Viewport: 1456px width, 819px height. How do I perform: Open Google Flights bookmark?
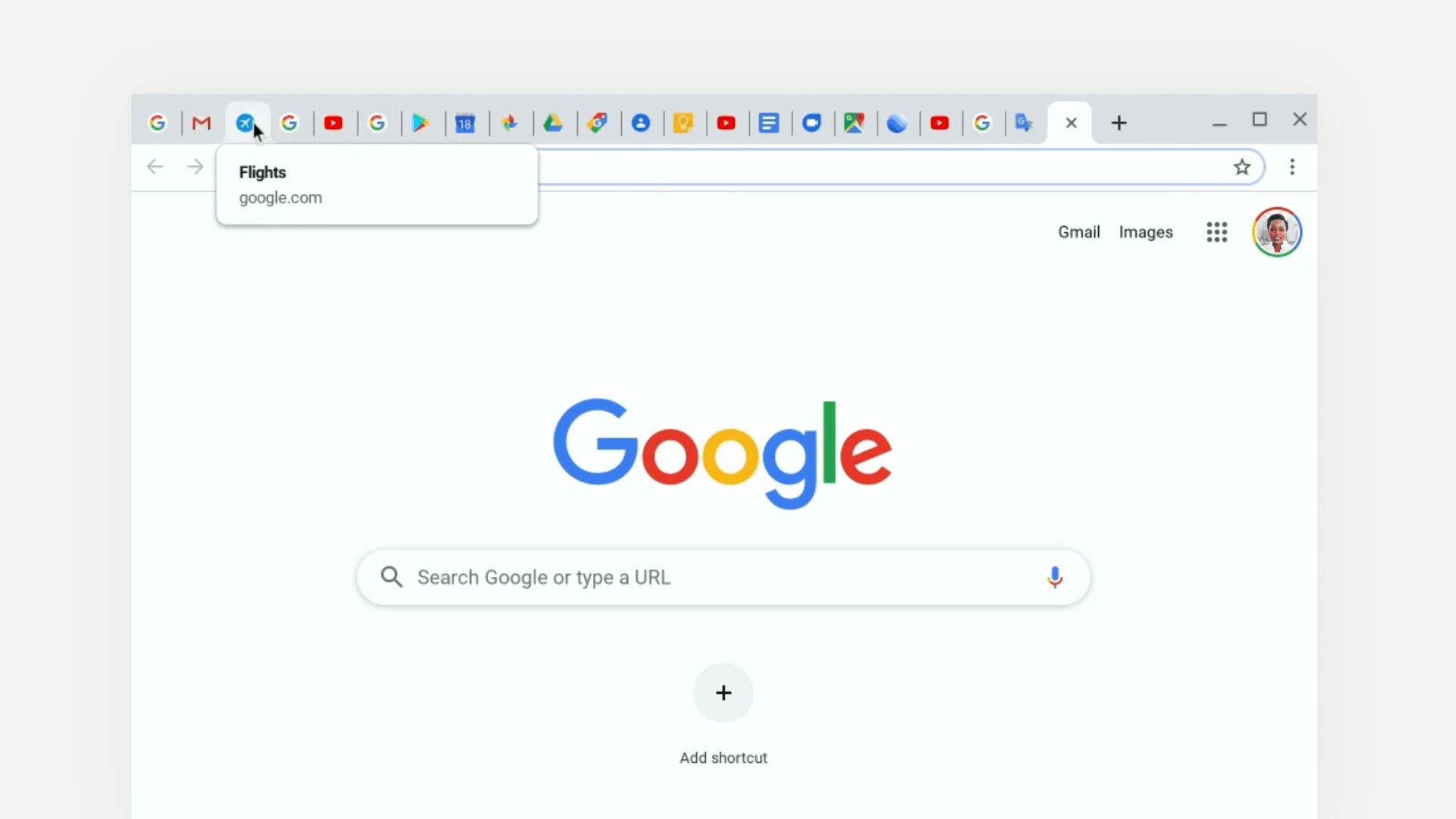[x=245, y=122]
